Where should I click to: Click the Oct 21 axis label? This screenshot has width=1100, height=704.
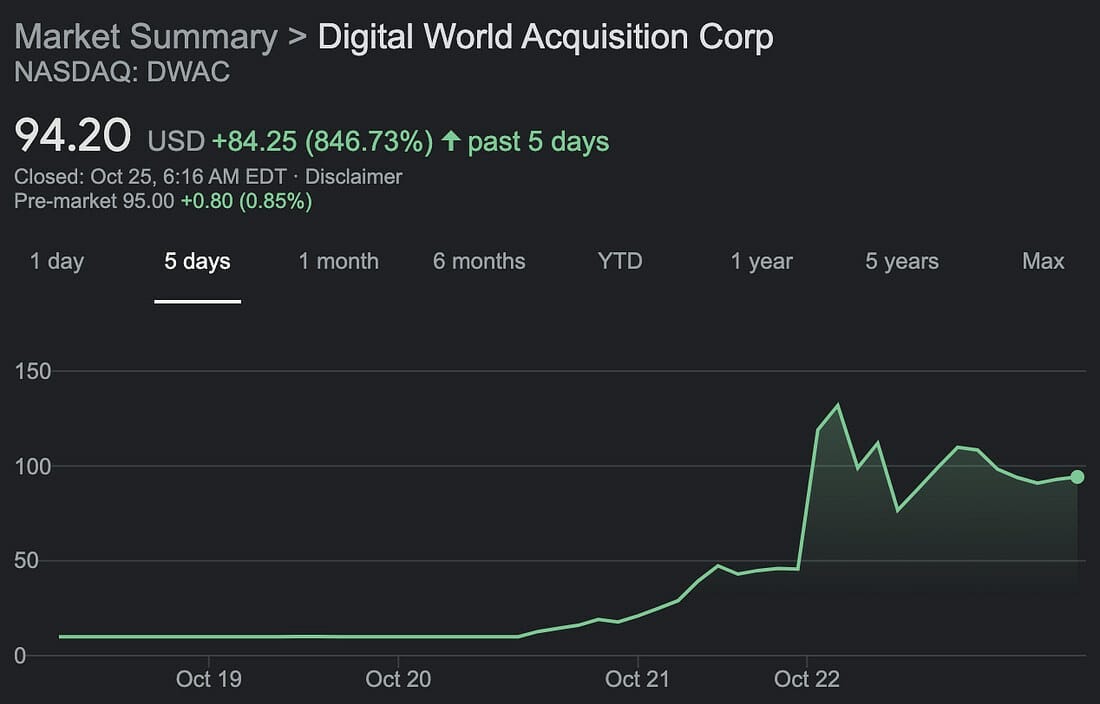(637, 679)
